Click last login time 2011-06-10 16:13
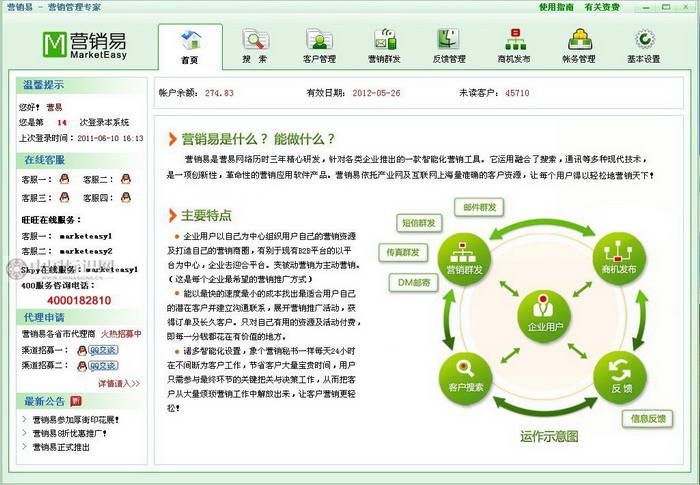This screenshot has height=485, width=700. 110,138
